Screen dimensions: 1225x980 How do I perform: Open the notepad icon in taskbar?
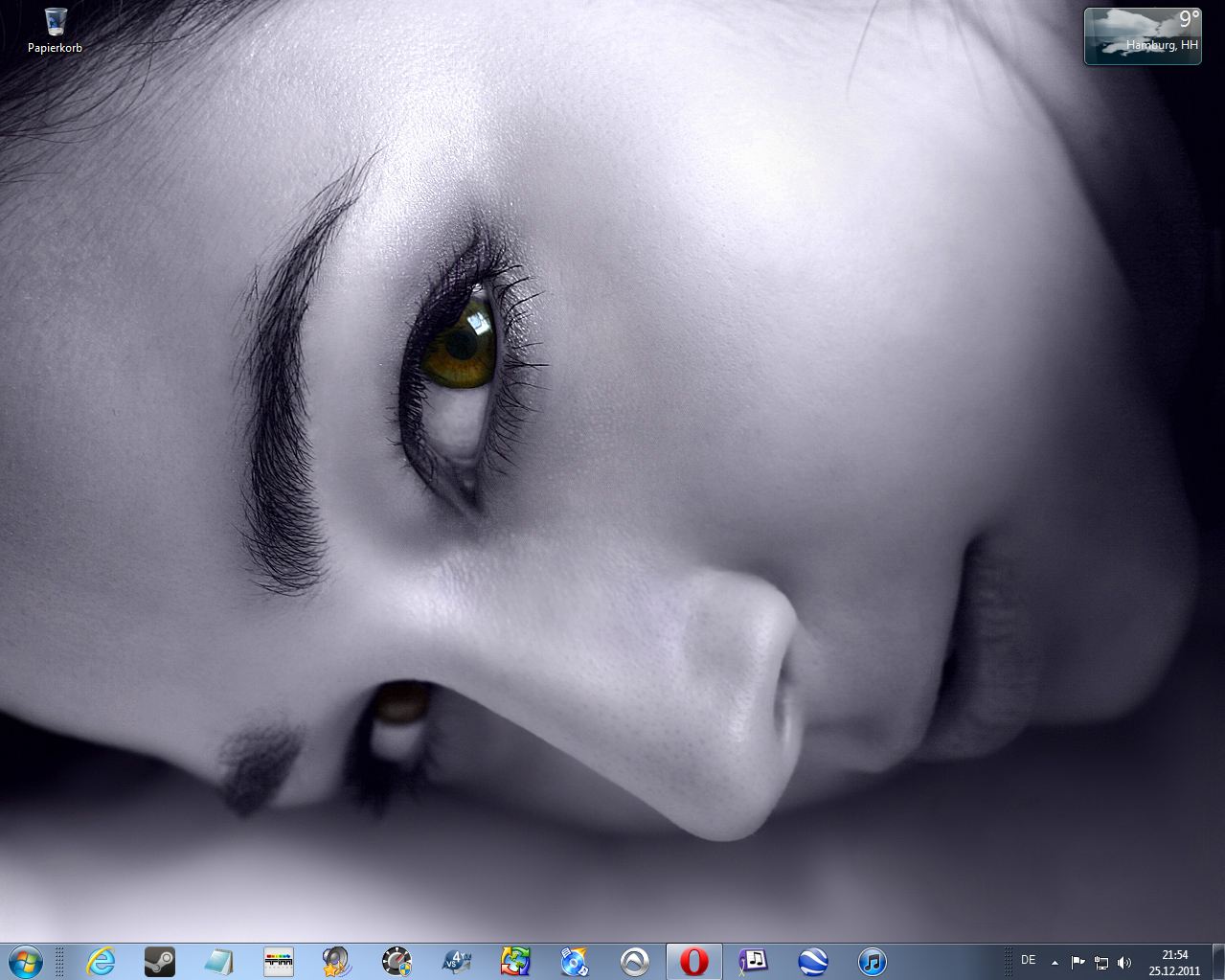point(218,961)
